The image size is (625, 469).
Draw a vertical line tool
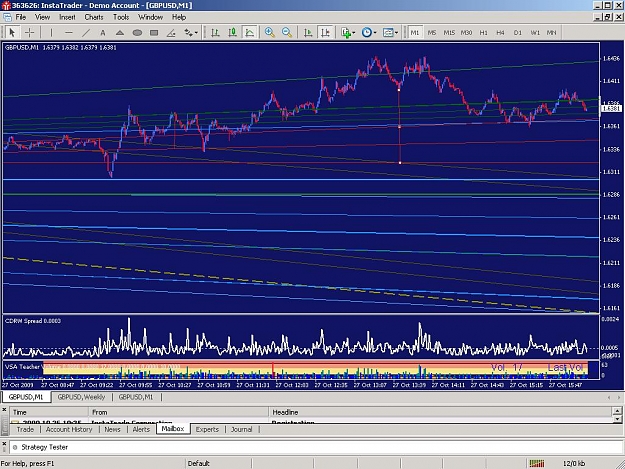(x=51, y=33)
